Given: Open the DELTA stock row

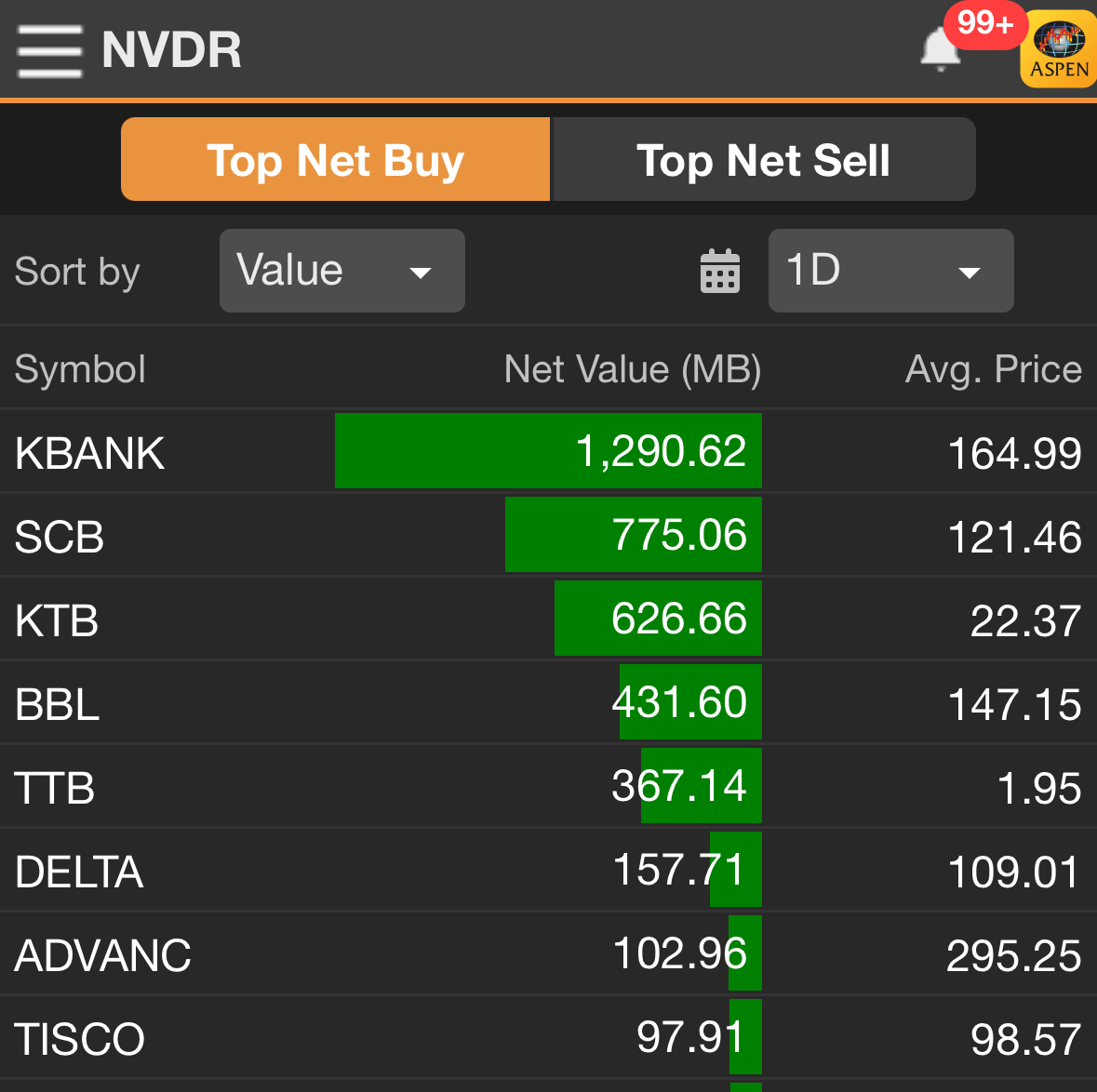Looking at the screenshot, I should (x=79, y=872).
